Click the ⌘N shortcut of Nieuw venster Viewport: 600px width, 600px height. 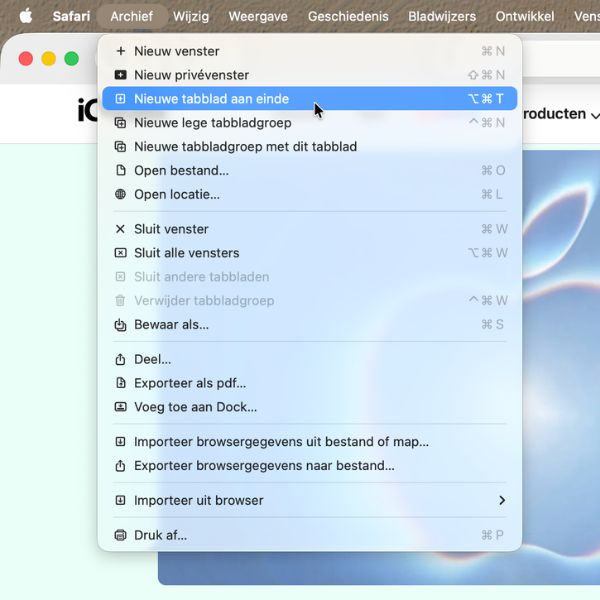click(493, 51)
